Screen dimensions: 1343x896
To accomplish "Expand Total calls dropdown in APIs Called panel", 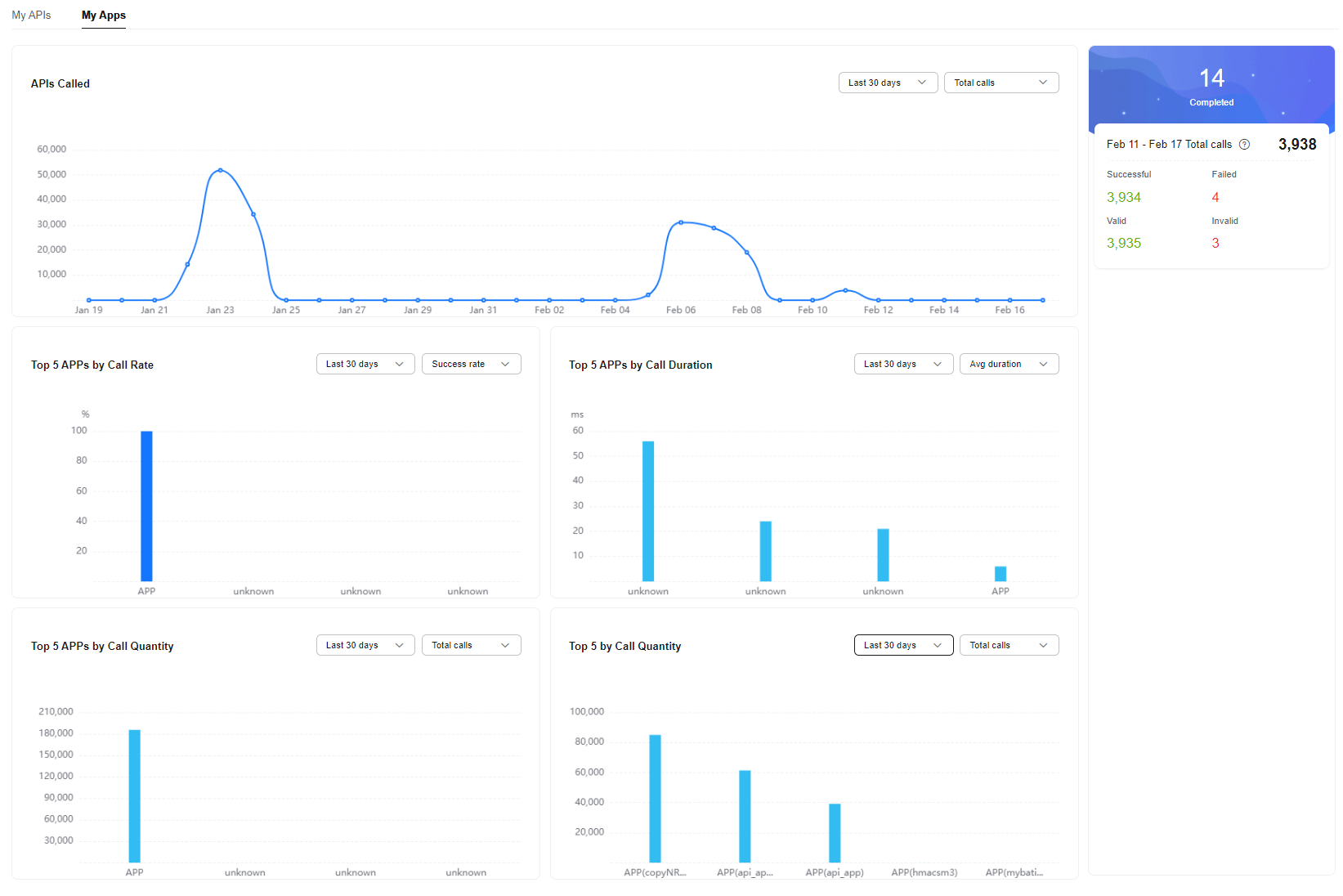I will point(1001,83).
